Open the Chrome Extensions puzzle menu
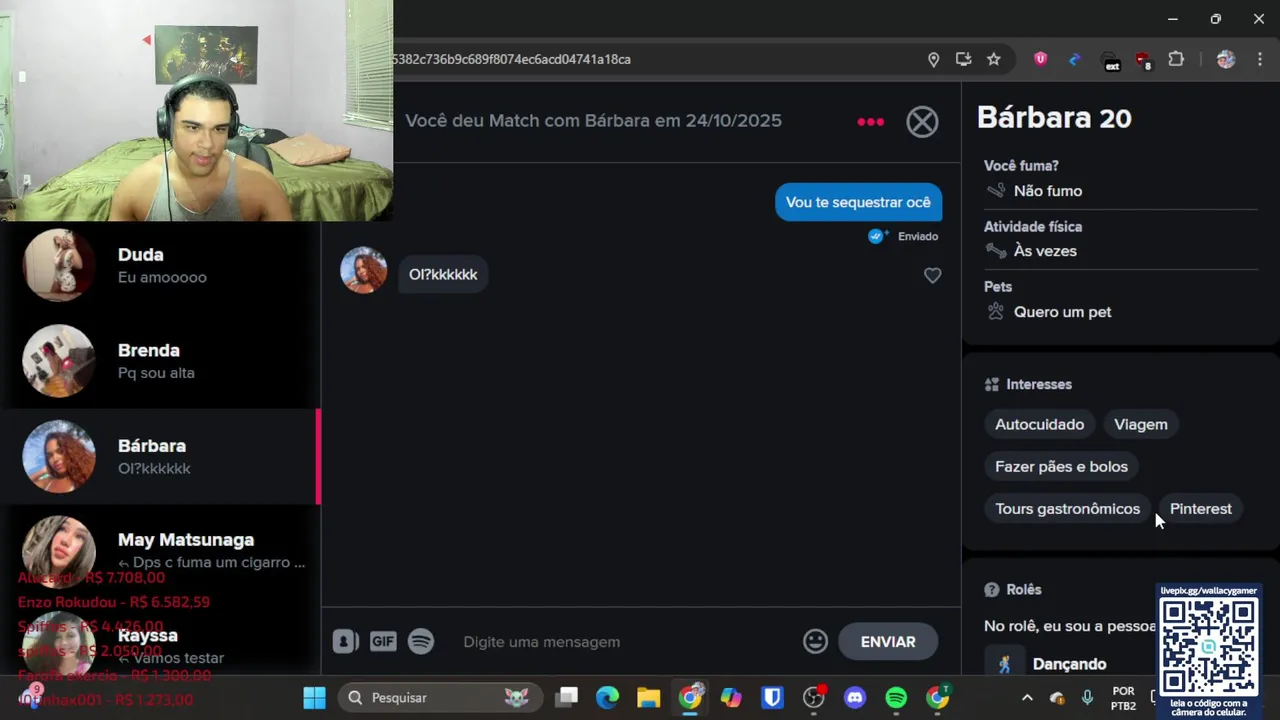This screenshot has height=720, width=1280. click(x=1176, y=59)
